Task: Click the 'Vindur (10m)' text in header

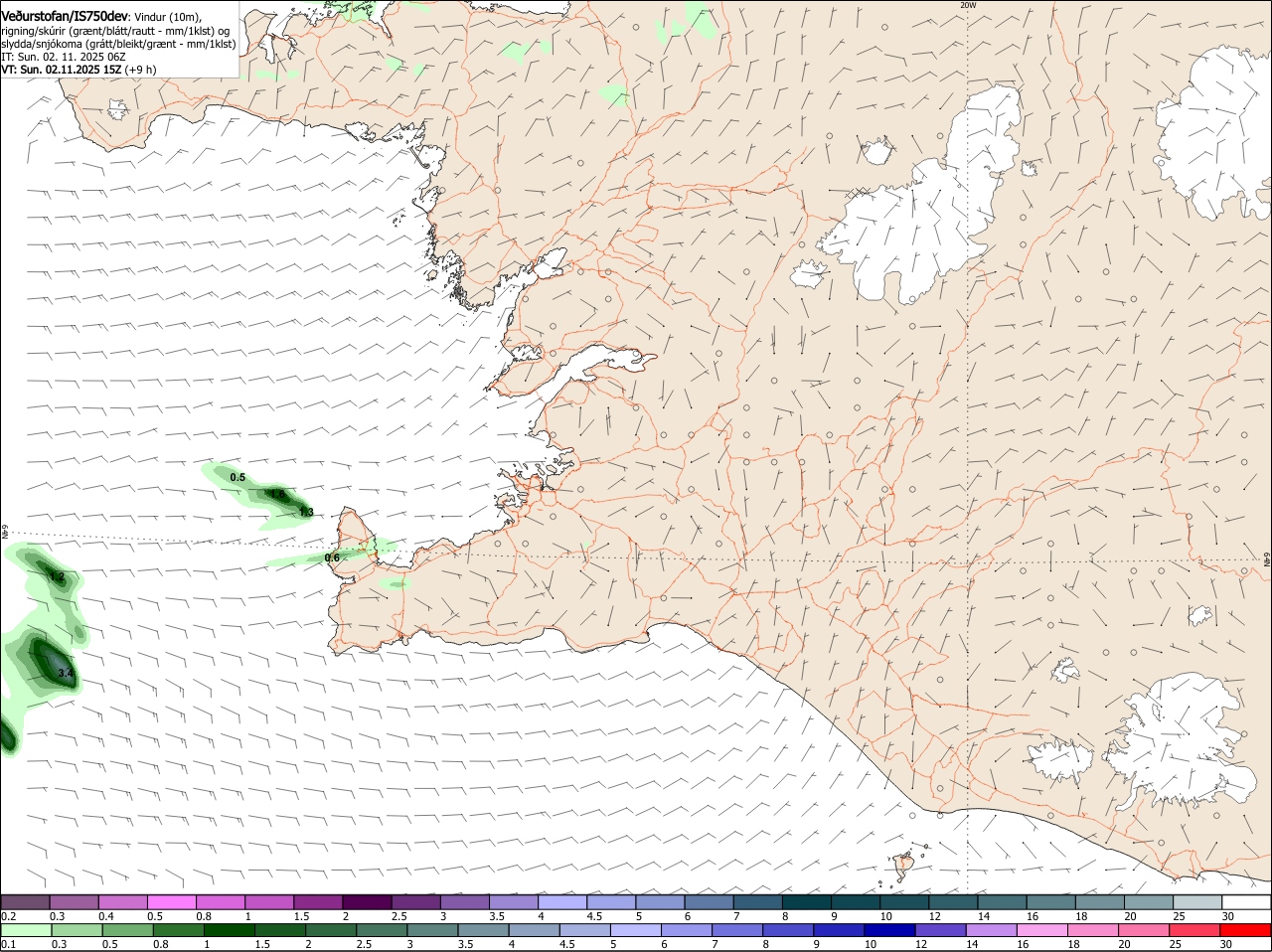Action: click(168, 17)
